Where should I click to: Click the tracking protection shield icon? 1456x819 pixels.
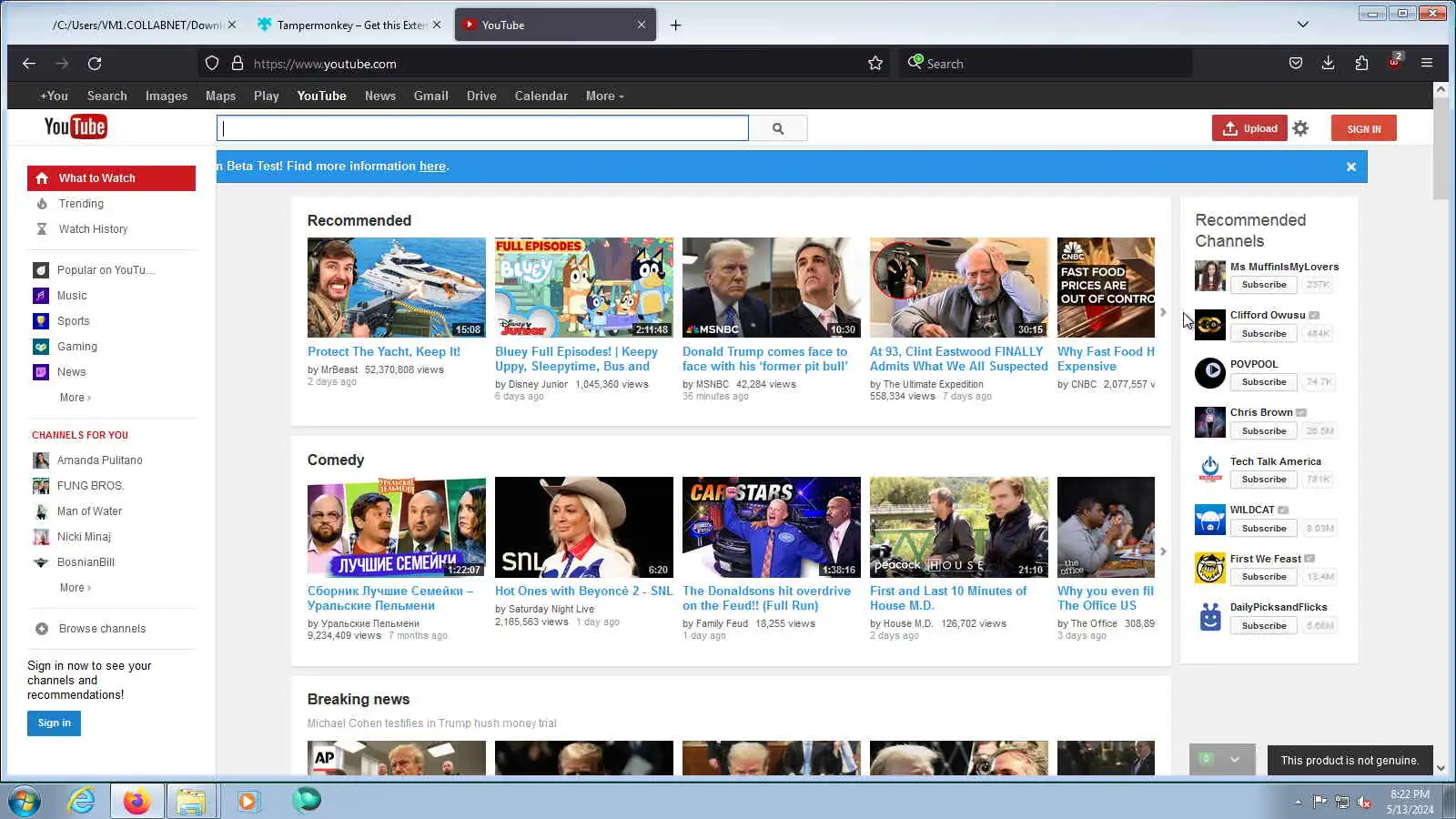(212, 64)
